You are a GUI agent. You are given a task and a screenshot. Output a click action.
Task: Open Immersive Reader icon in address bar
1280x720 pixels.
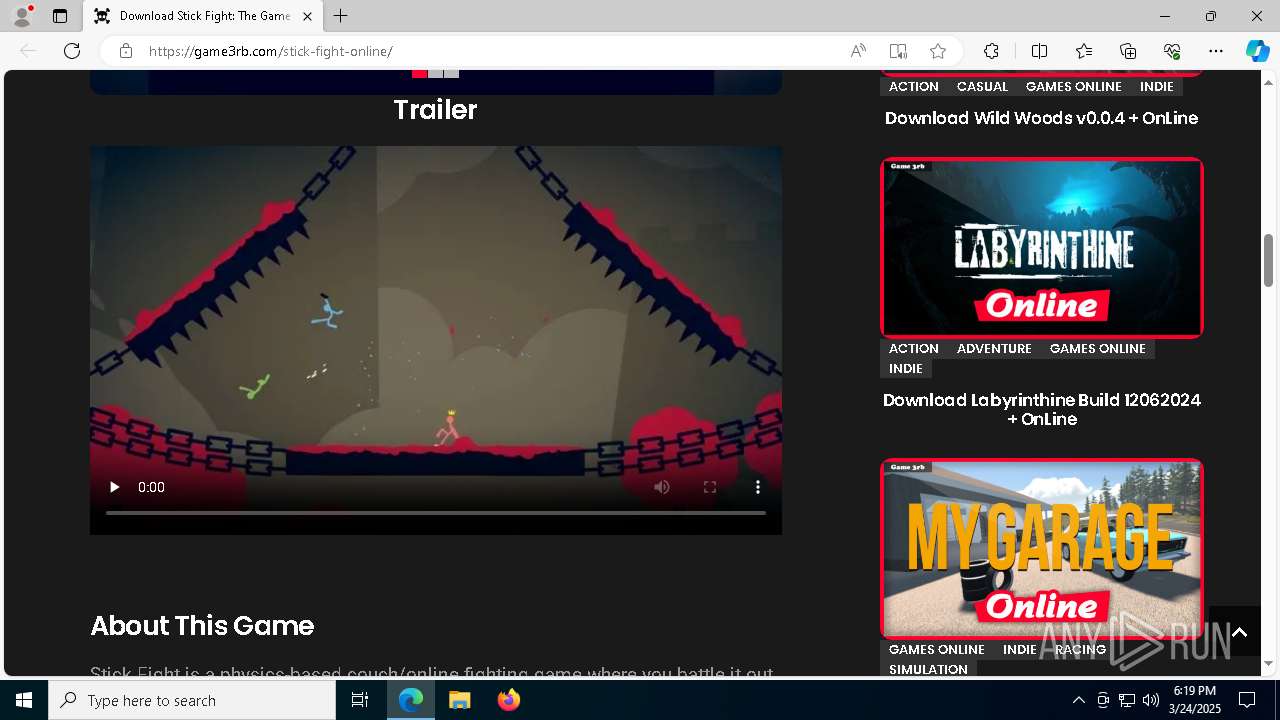[898, 51]
